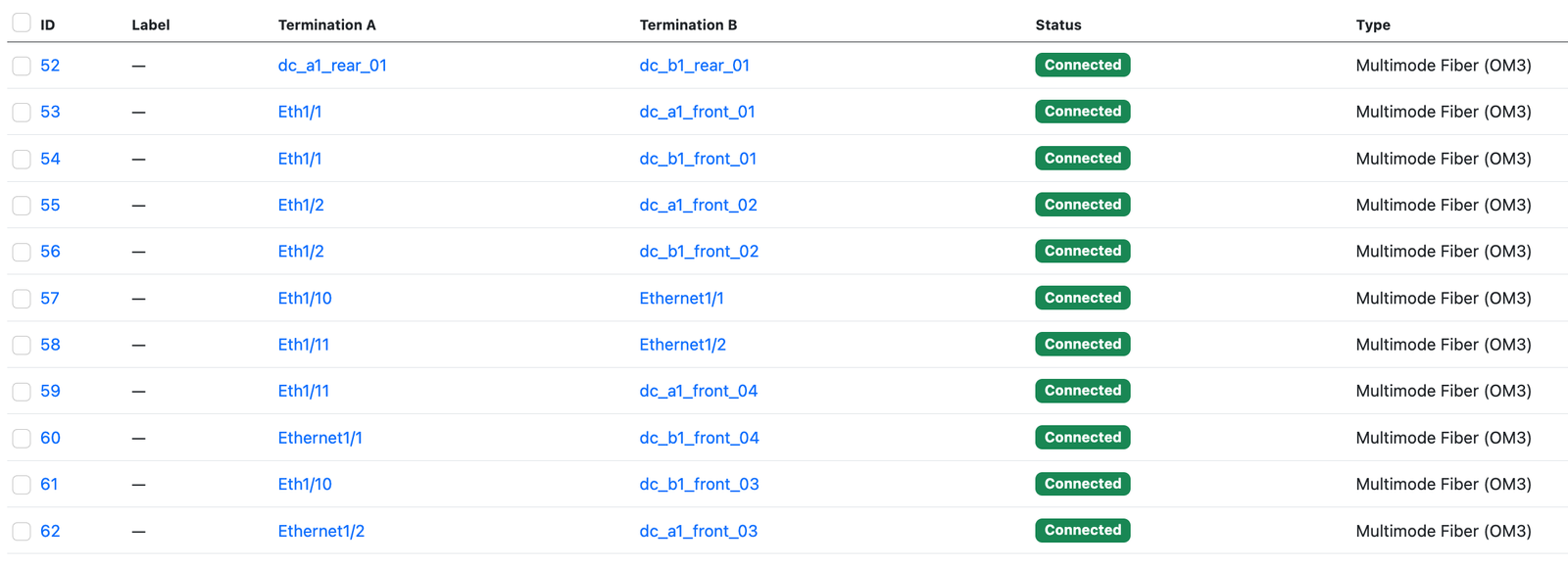1568x566 pixels.
Task: Open Ethernet1/2 termination B in row 58
Action: (682, 345)
